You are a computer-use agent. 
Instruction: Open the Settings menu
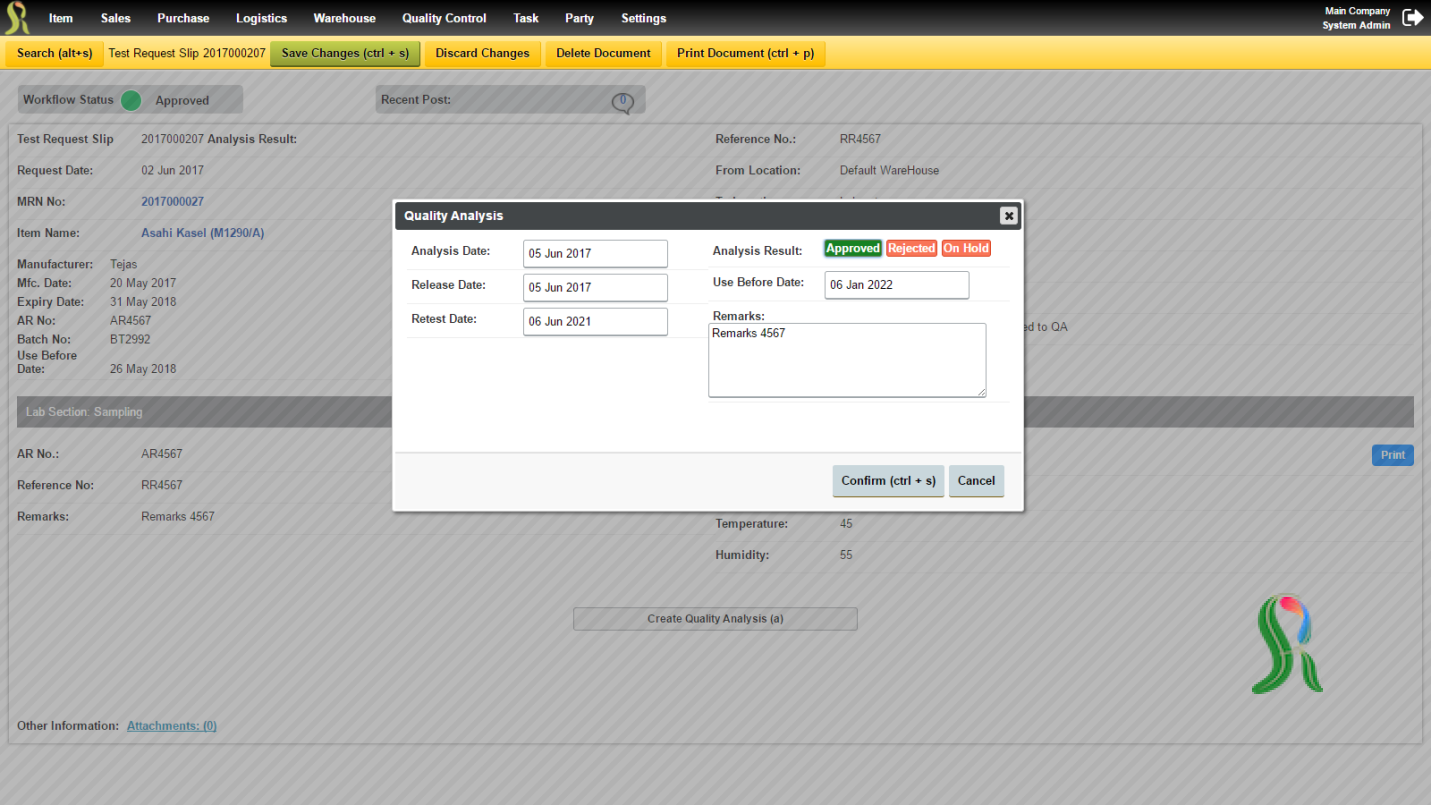[x=643, y=18]
